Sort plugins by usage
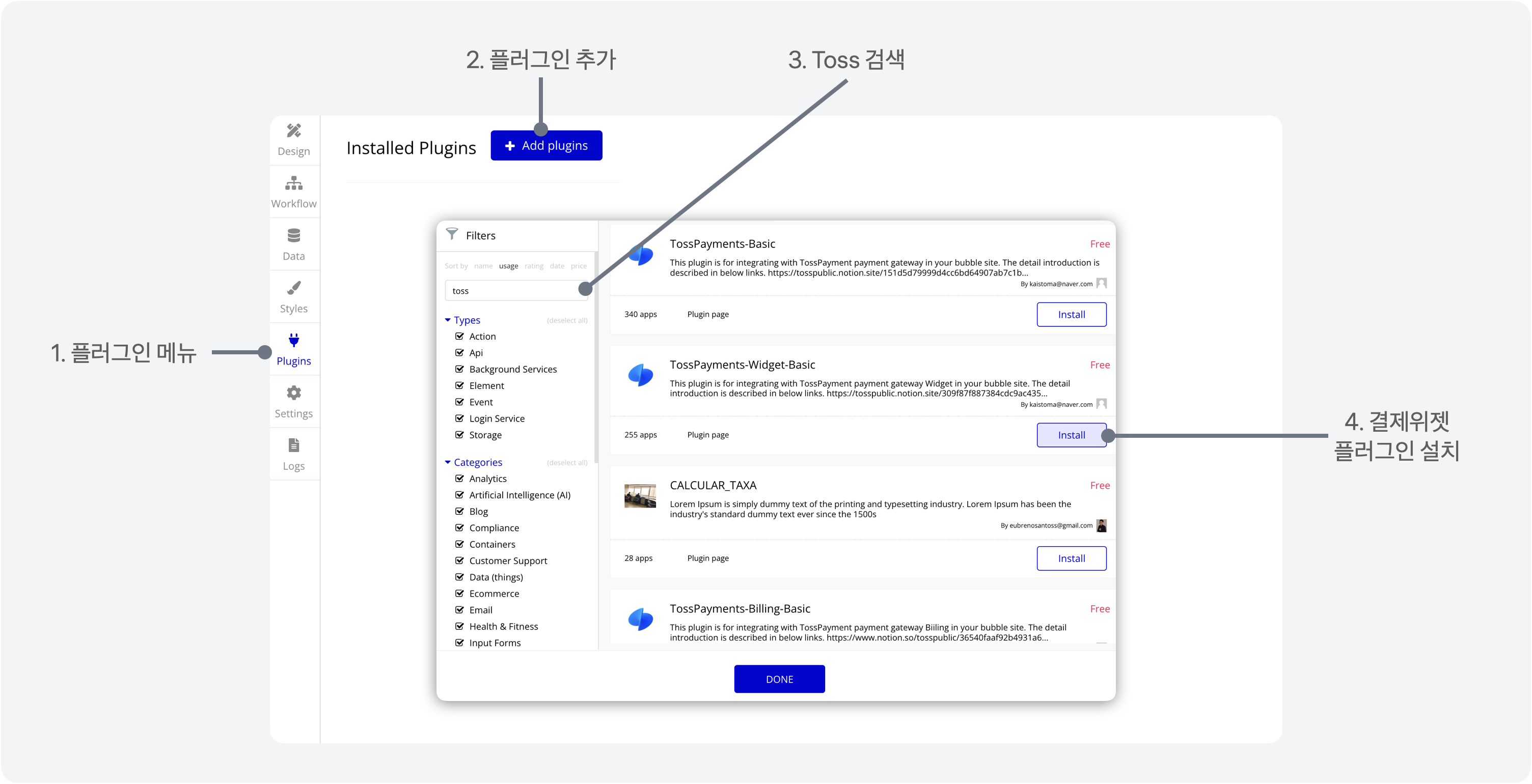Screen dimensions: 1532x784 (x=508, y=266)
